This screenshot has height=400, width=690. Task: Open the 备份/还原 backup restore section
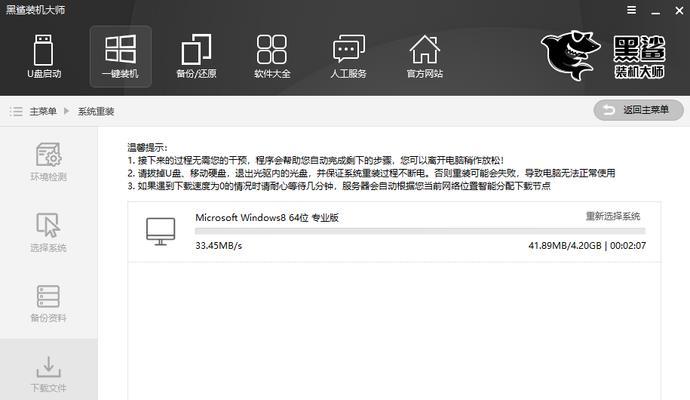(196, 56)
